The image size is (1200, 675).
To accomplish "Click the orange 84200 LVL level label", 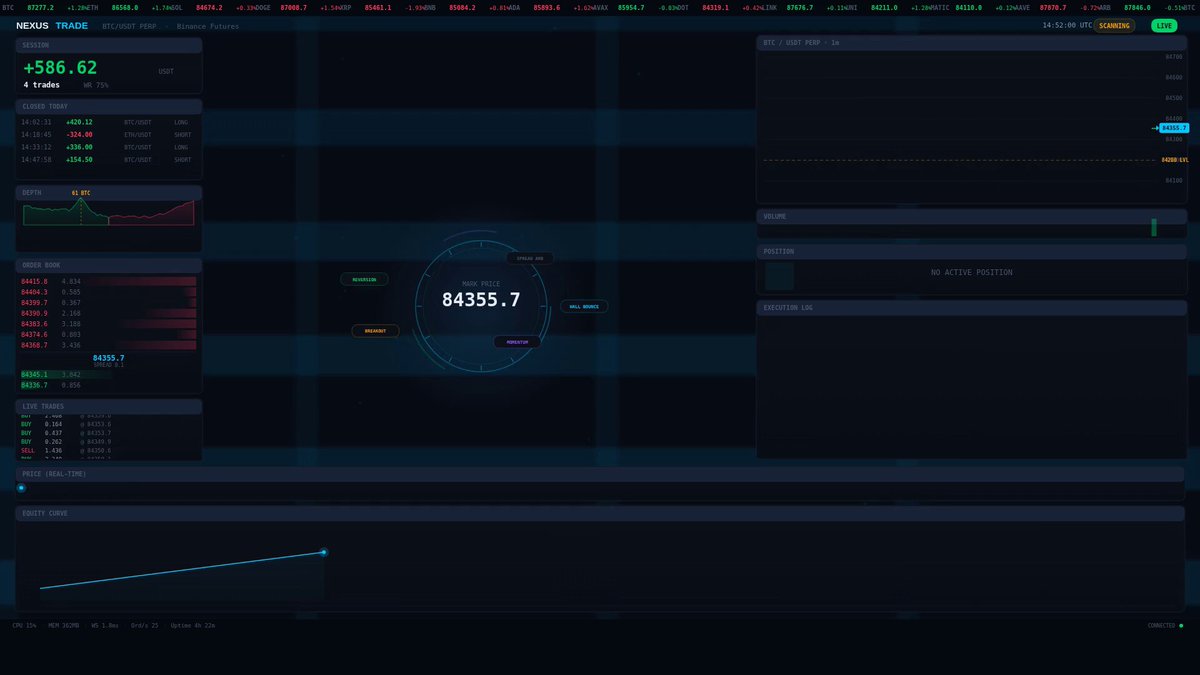I will point(1175,160).
